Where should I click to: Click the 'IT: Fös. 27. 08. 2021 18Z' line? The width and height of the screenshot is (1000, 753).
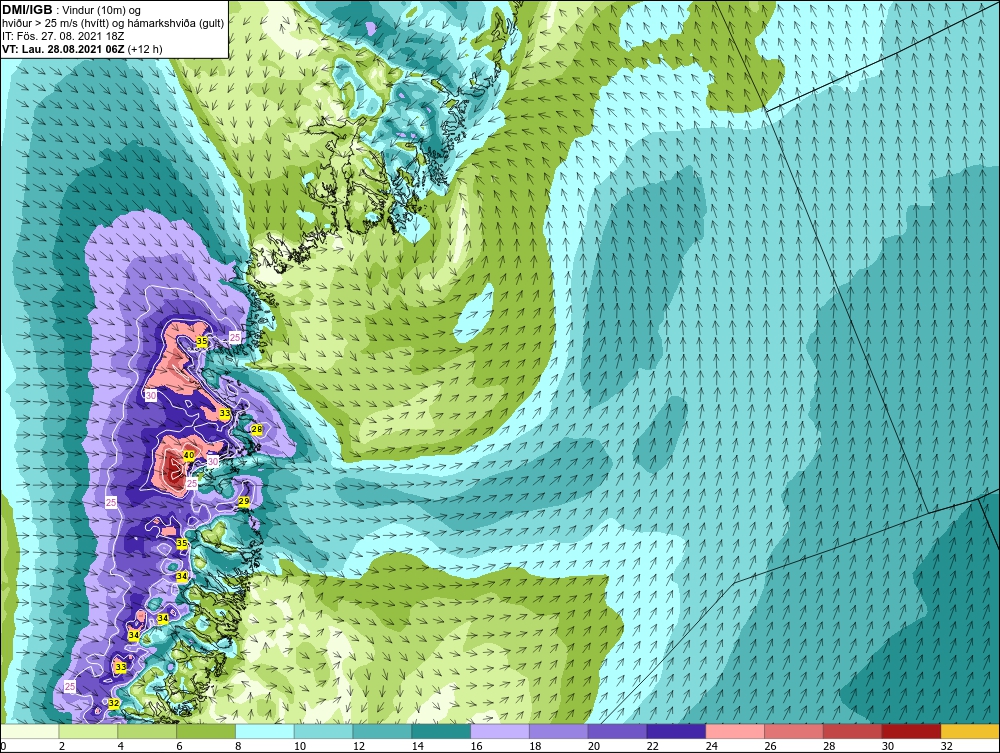pyautogui.click(x=61, y=36)
